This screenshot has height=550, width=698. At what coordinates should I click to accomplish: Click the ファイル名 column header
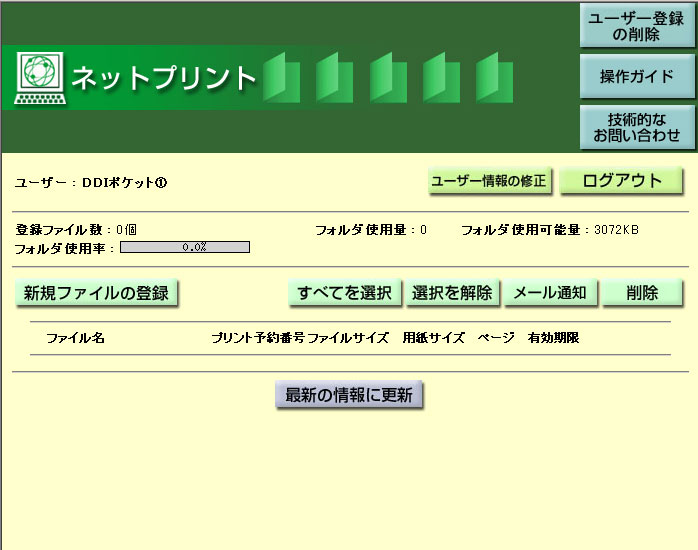click(75, 338)
